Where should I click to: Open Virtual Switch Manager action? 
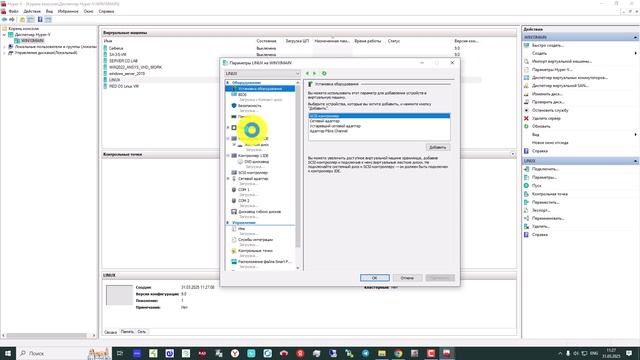tap(569, 78)
